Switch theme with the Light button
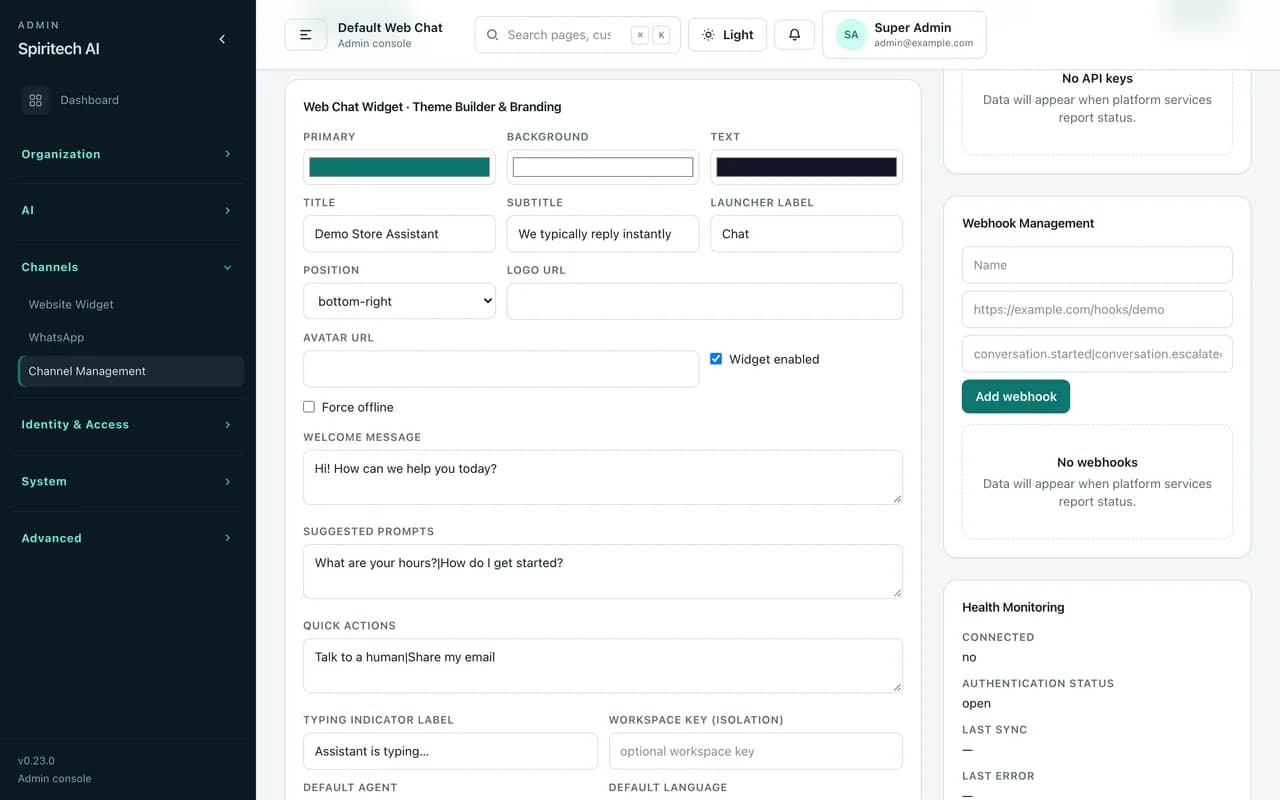Screen dimensions: 1280x800 click(x=727, y=34)
